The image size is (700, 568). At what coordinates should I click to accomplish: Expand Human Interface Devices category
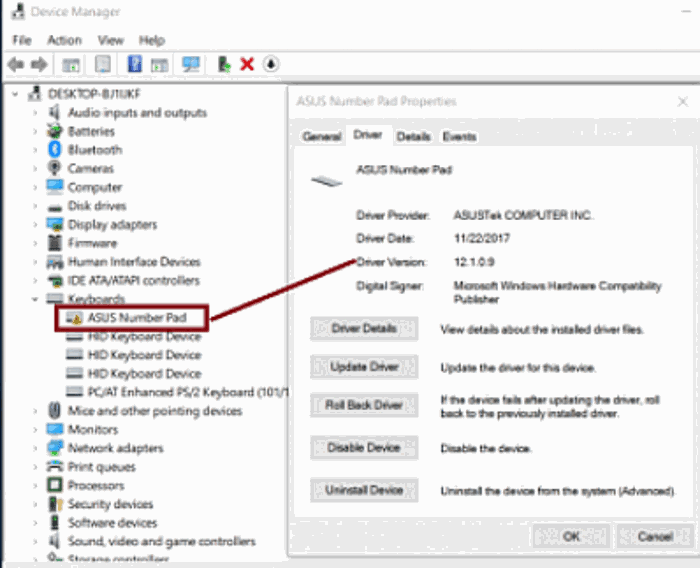pos(35,262)
